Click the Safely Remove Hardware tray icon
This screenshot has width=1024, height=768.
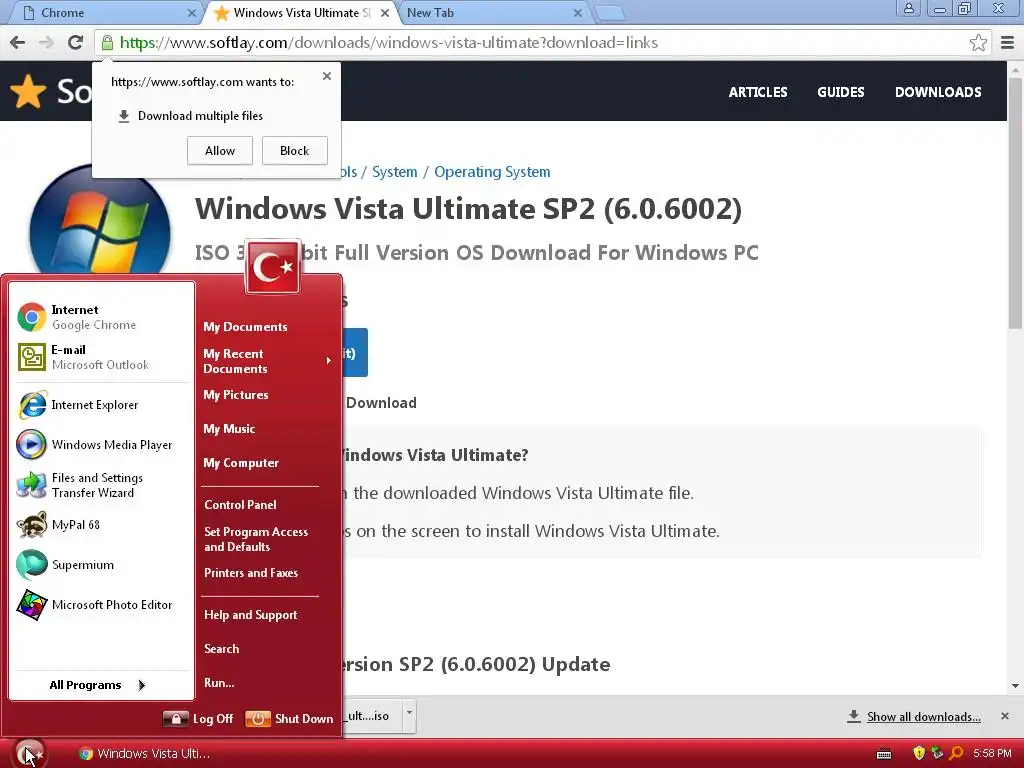pyautogui.click(x=937, y=754)
